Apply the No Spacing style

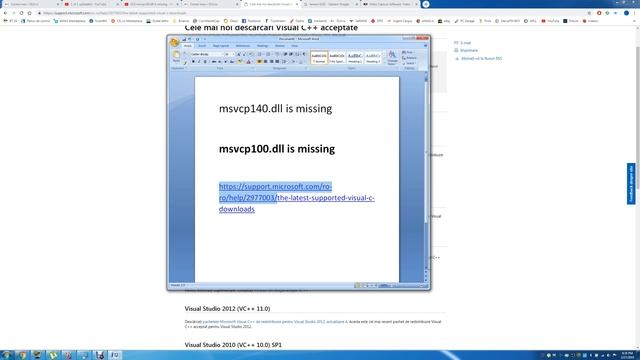[x=337, y=57]
